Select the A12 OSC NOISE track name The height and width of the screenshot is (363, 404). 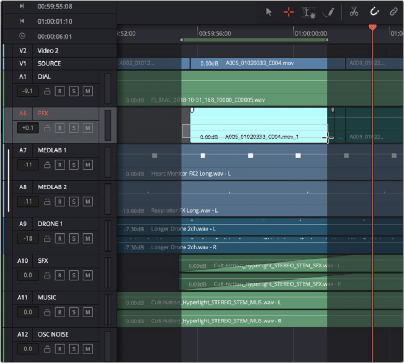tap(53, 334)
